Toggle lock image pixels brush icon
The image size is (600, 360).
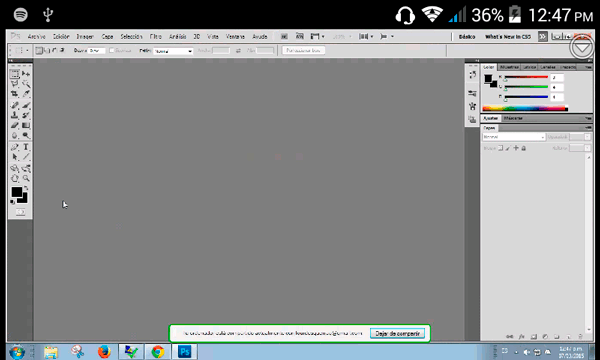(508, 148)
